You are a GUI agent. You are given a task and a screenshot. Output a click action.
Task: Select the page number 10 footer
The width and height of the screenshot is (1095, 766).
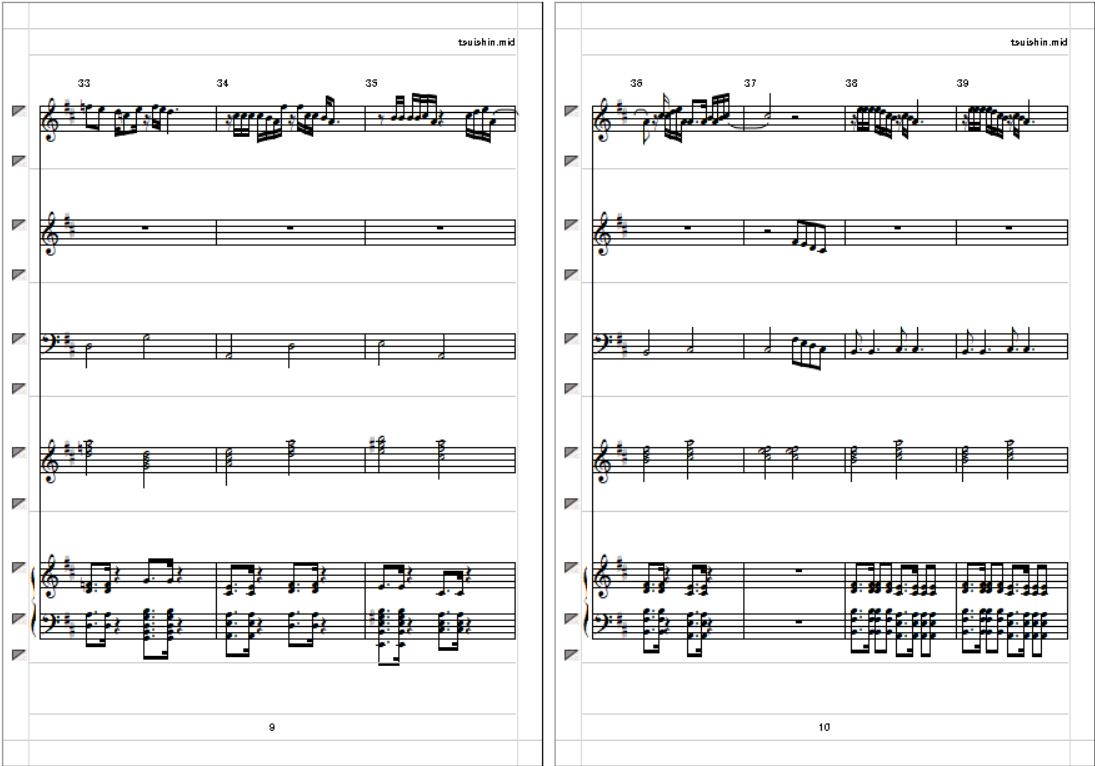824,728
